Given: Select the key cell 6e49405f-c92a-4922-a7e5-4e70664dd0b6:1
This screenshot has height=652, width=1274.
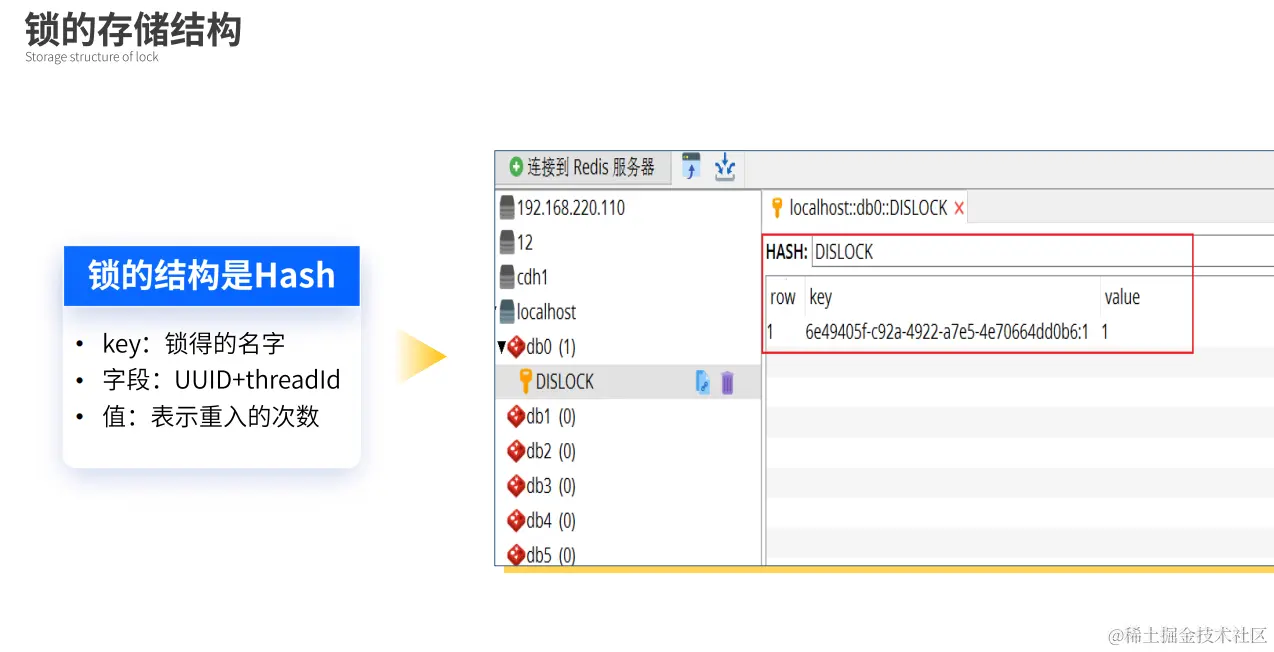Looking at the screenshot, I should click(946, 332).
